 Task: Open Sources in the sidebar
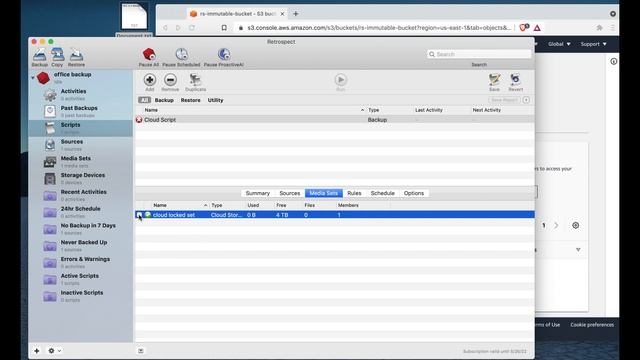(81, 145)
